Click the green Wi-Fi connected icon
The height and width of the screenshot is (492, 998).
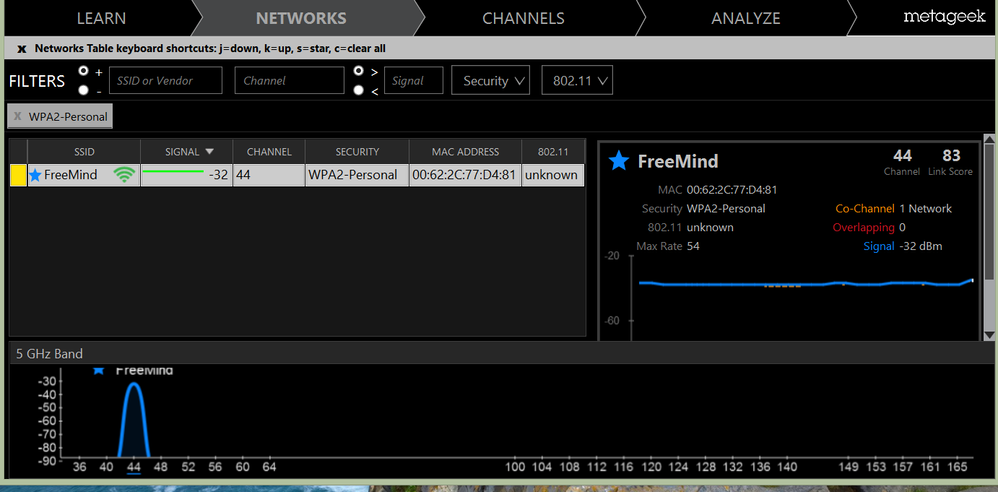tap(125, 175)
